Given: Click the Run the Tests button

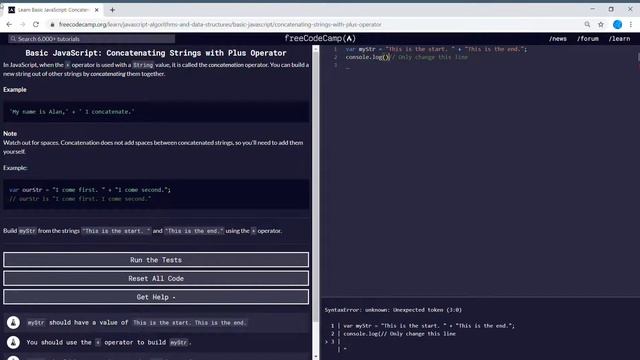Looking at the screenshot, I should [x=156, y=260].
